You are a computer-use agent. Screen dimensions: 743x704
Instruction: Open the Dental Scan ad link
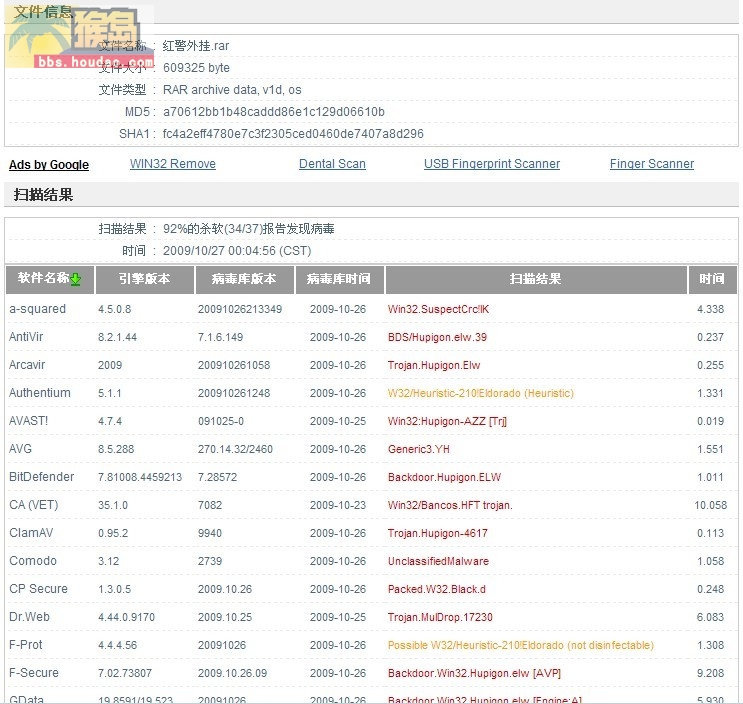click(x=332, y=164)
